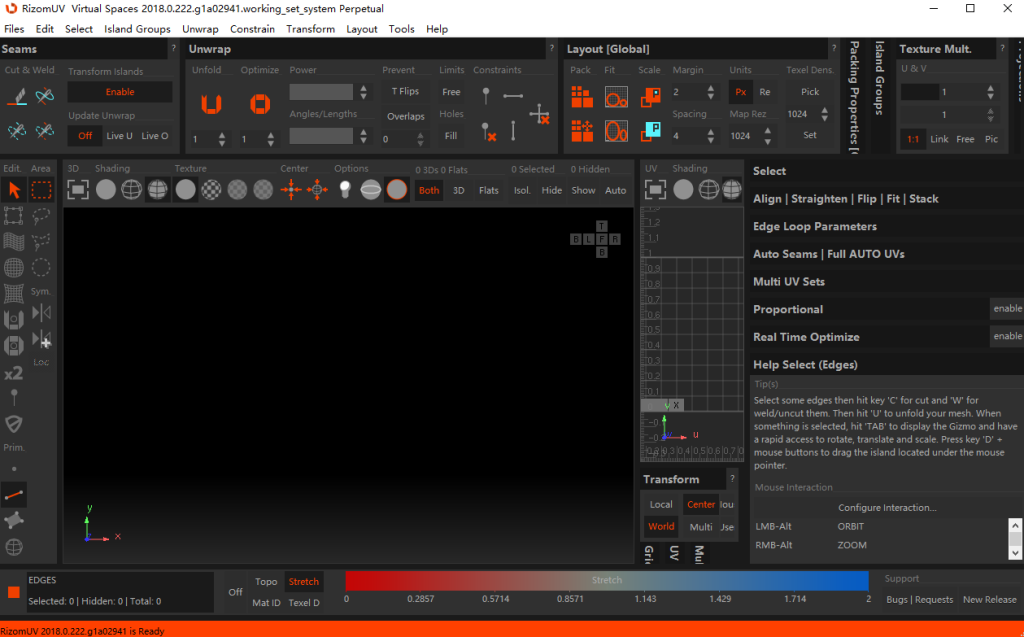Click the Texel Density Pick button
The image size is (1024, 637).
point(810,92)
